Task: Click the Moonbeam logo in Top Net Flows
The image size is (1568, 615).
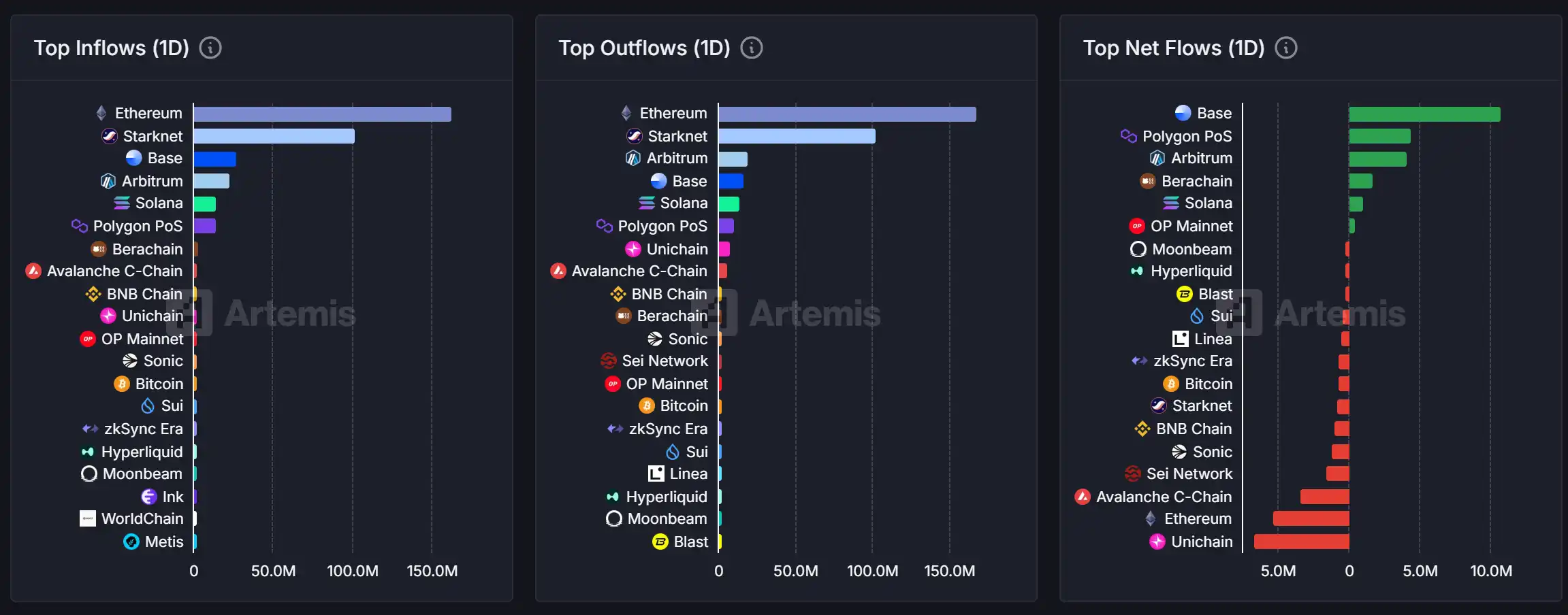Action: [x=1138, y=249]
